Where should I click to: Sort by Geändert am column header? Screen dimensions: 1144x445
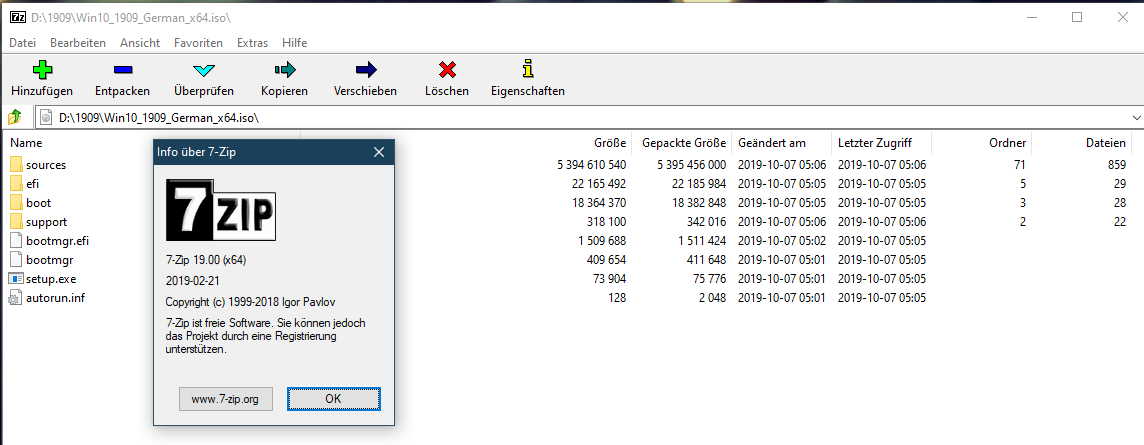pyautogui.click(x=772, y=143)
